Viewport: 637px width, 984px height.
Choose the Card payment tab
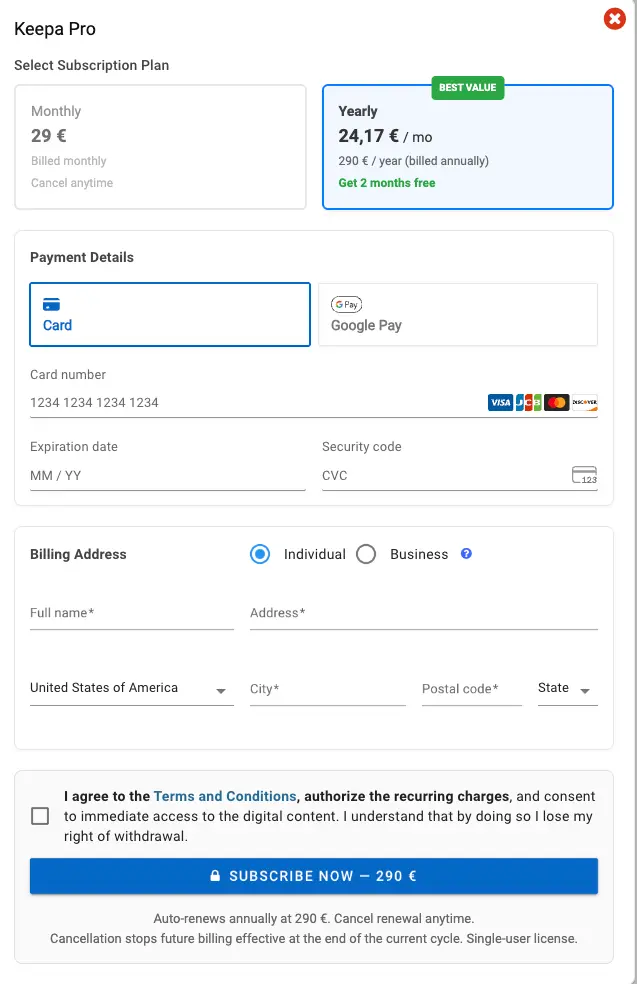tap(170, 314)
